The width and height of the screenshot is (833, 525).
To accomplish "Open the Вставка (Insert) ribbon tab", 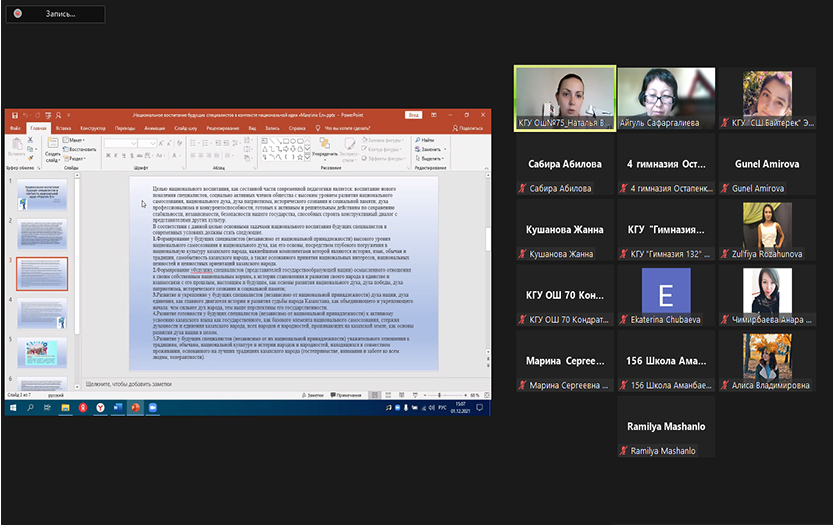I will (63, 128).
